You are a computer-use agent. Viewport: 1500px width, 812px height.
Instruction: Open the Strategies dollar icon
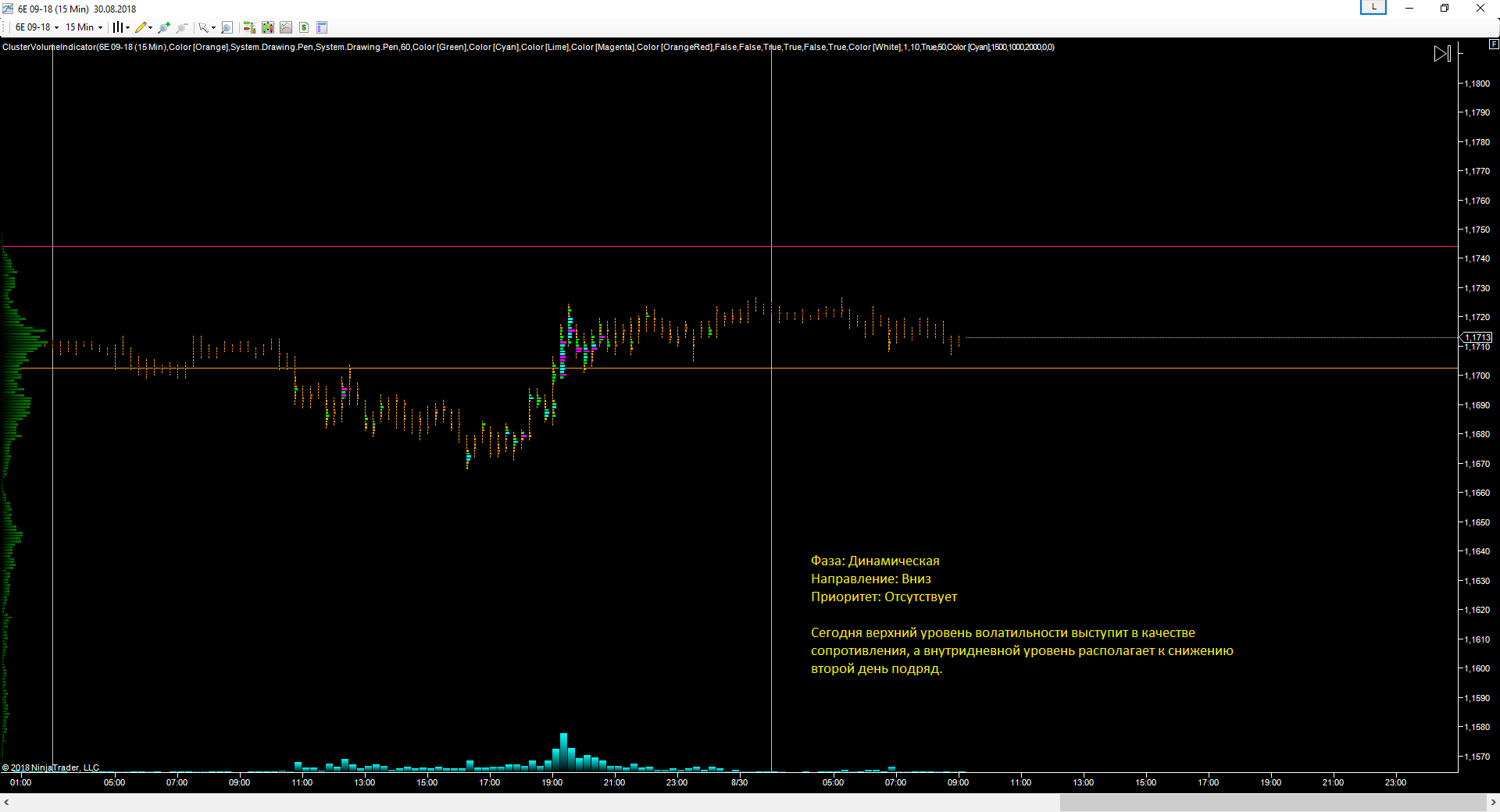(304, 27)
